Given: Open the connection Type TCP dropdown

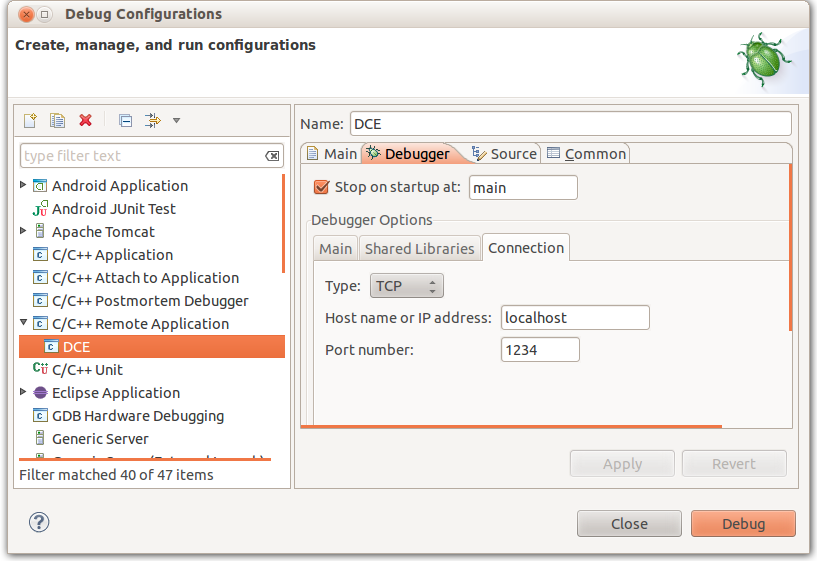Looking at the screenshot, I should (x=406, y=285).
